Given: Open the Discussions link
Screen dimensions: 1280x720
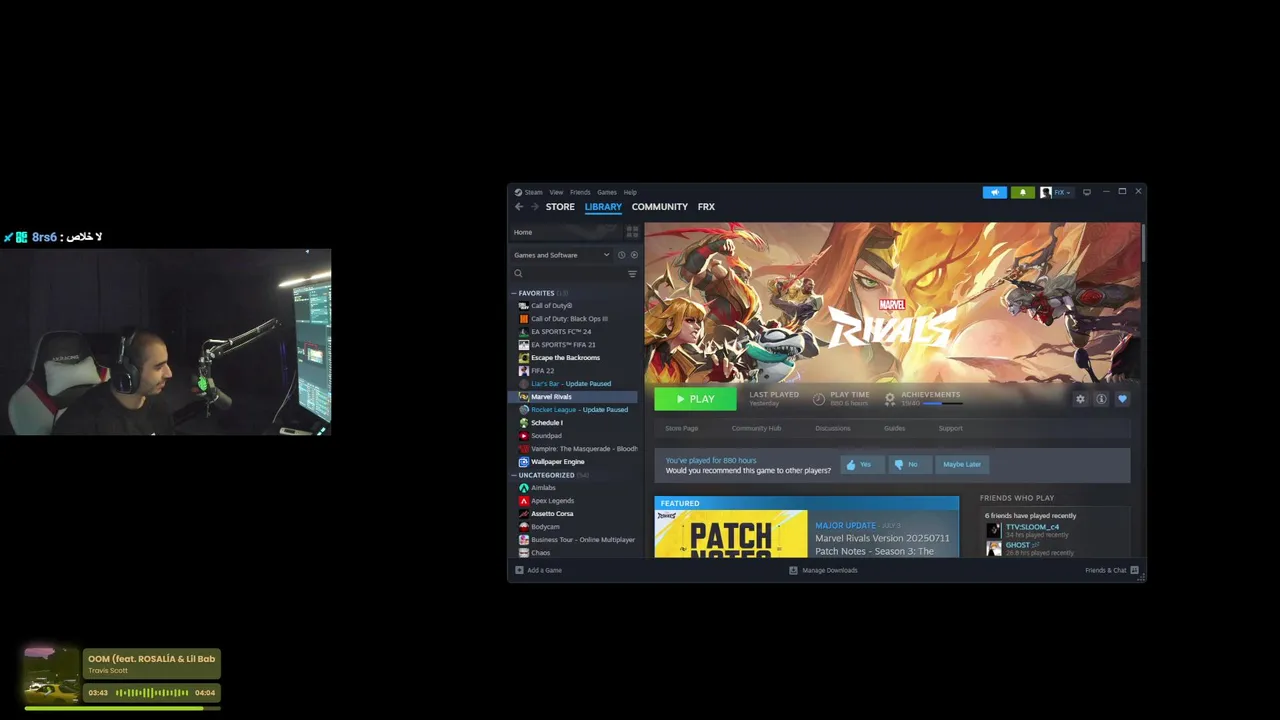Looking at the screenshot, I should (833, 428).
